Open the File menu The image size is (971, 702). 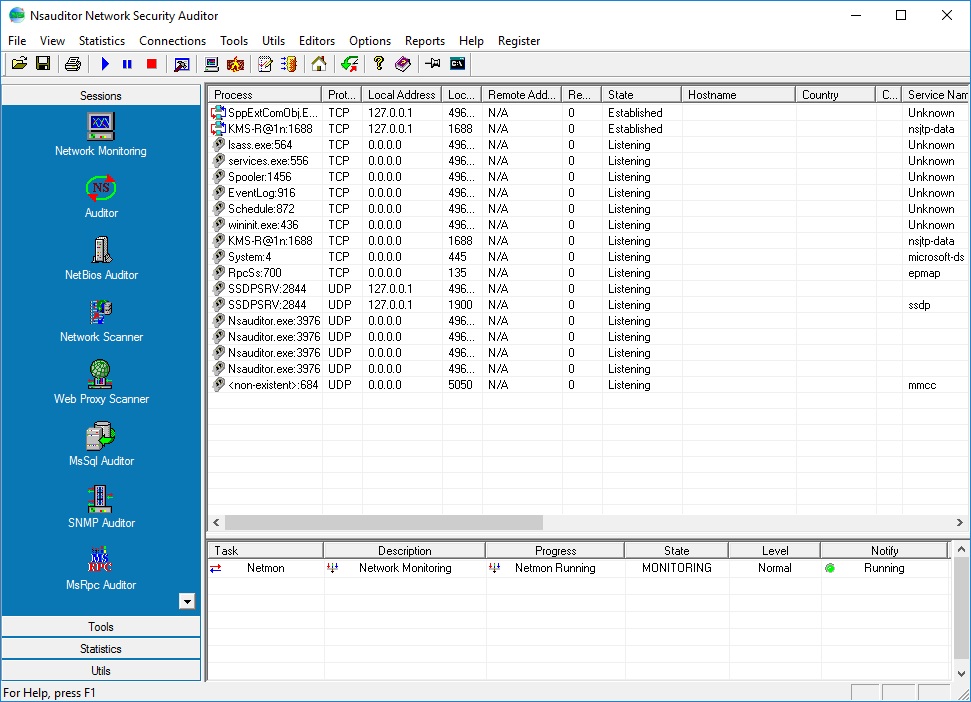17,41
